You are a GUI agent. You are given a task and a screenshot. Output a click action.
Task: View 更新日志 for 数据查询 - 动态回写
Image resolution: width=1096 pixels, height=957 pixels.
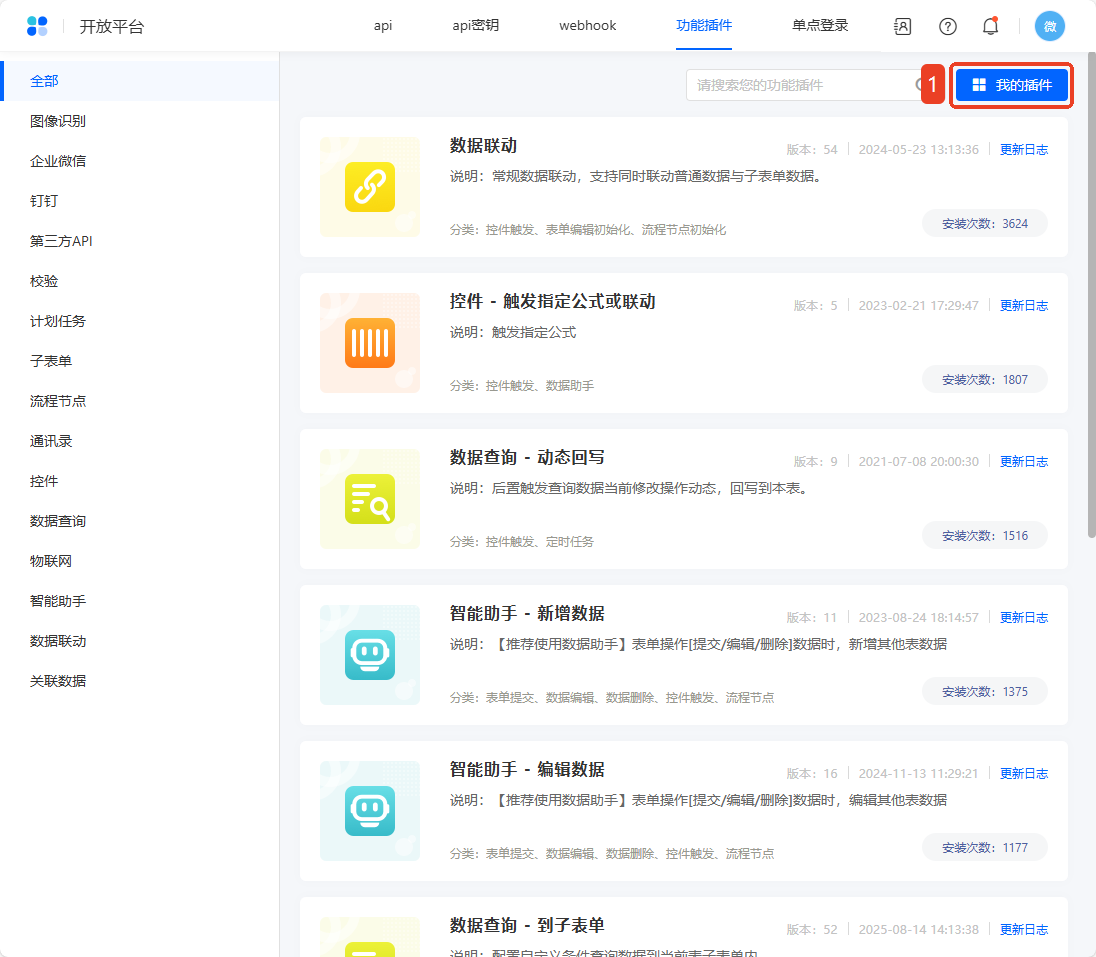pyautogui.click(x=1023, y=462)
